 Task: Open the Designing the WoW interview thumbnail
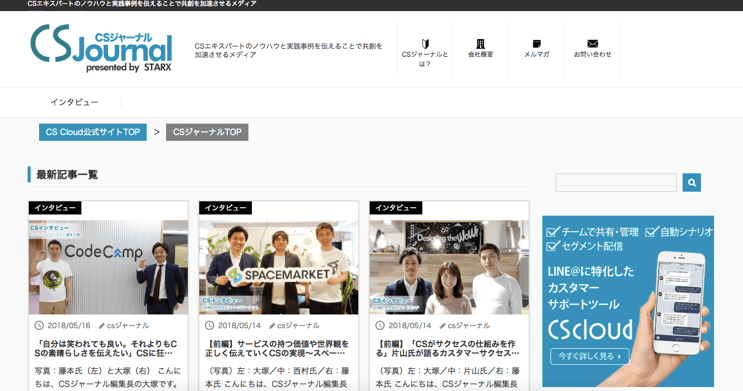pyautogui.click(x=449, y=267)
